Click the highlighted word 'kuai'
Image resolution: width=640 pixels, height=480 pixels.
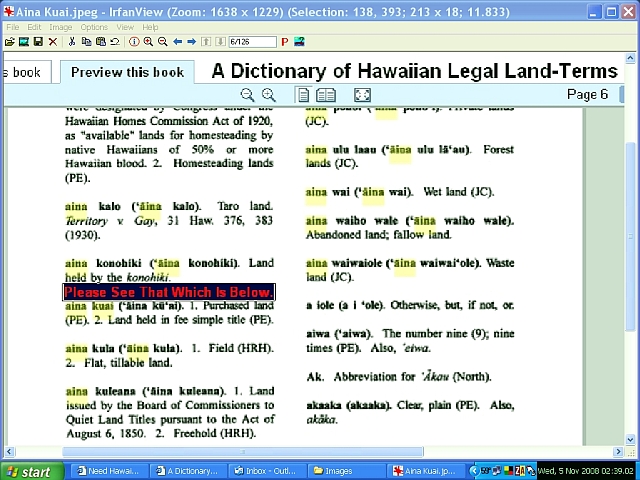(102, 306)
